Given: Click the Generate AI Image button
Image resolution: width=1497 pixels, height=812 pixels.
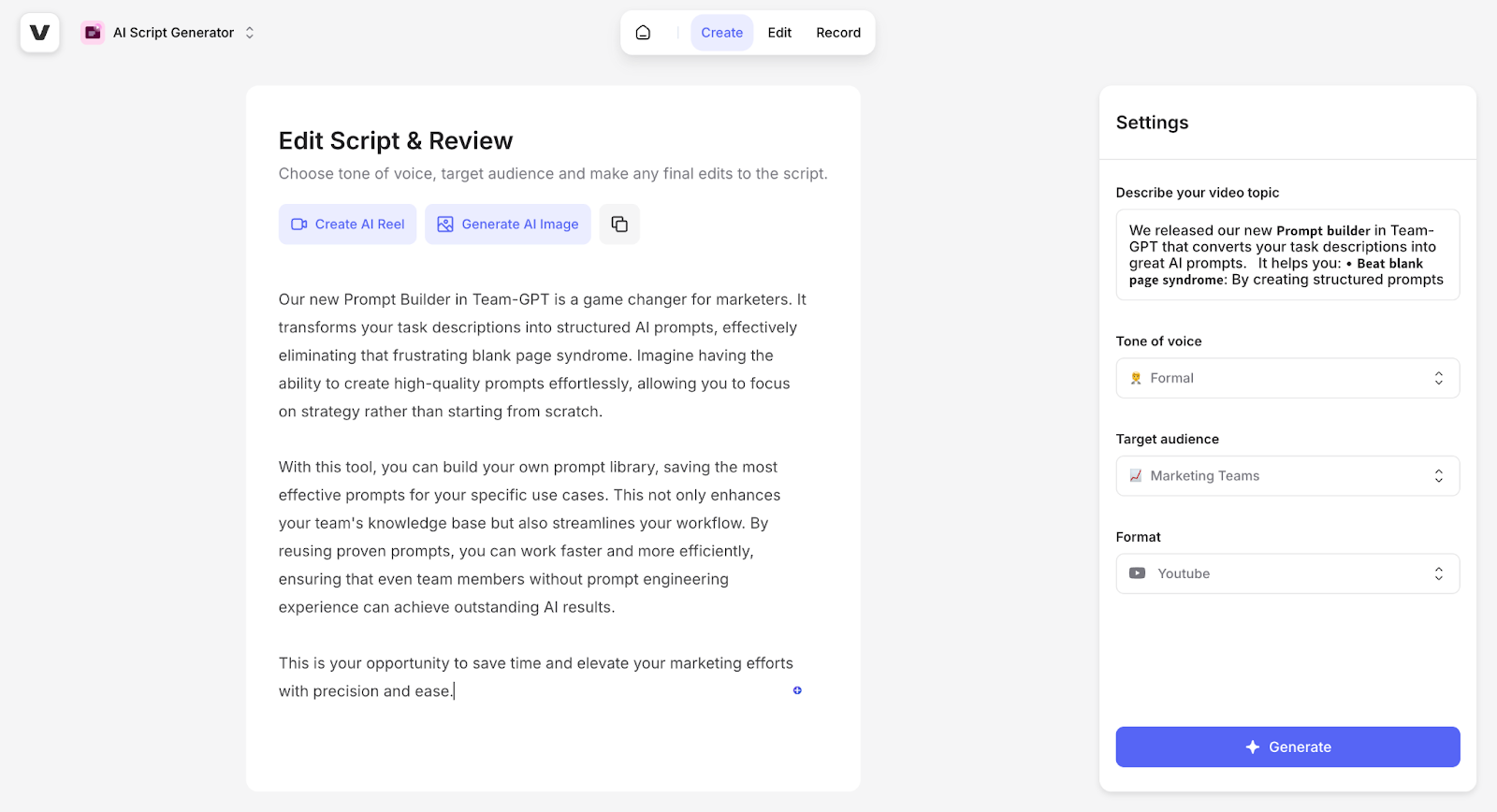Looking at the screenshot, I should click(508, 225).
